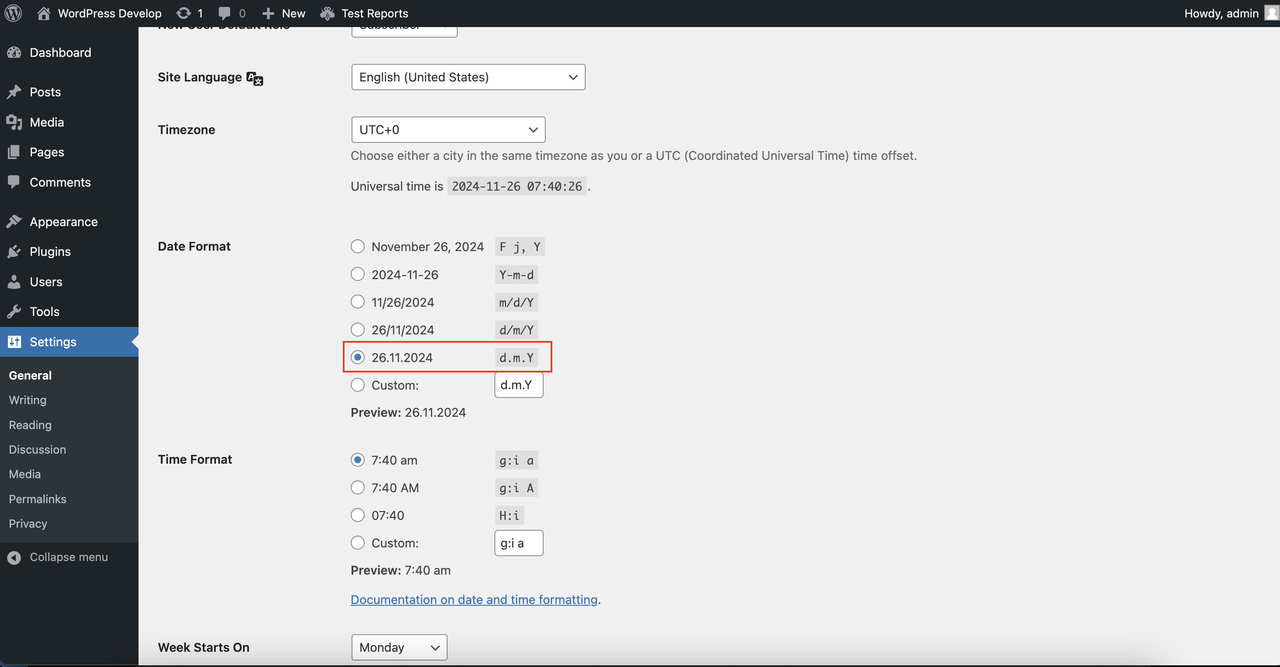The image size is (1280, 667).
Task: Click the plus New content icon
Action: tap(268, 13)
